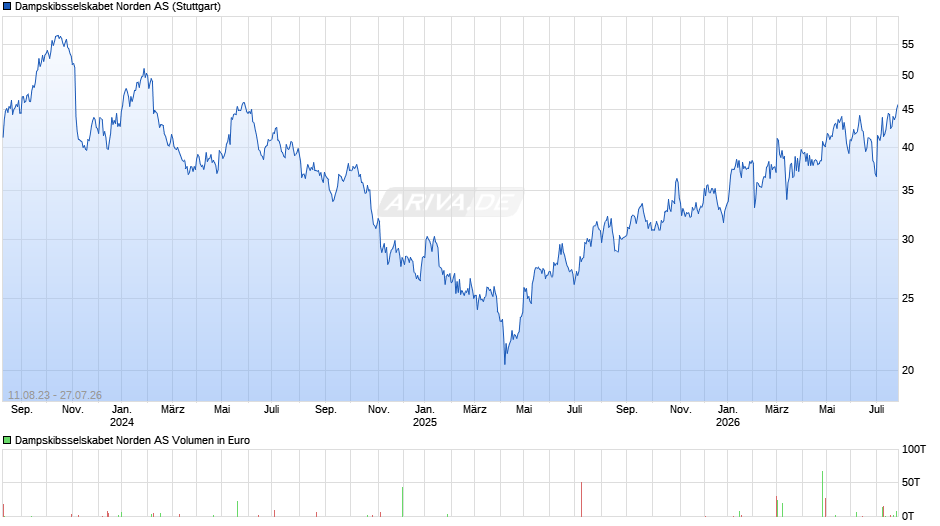Click the price axis label 20
940x526 pixels.
[x=908, y=371]
